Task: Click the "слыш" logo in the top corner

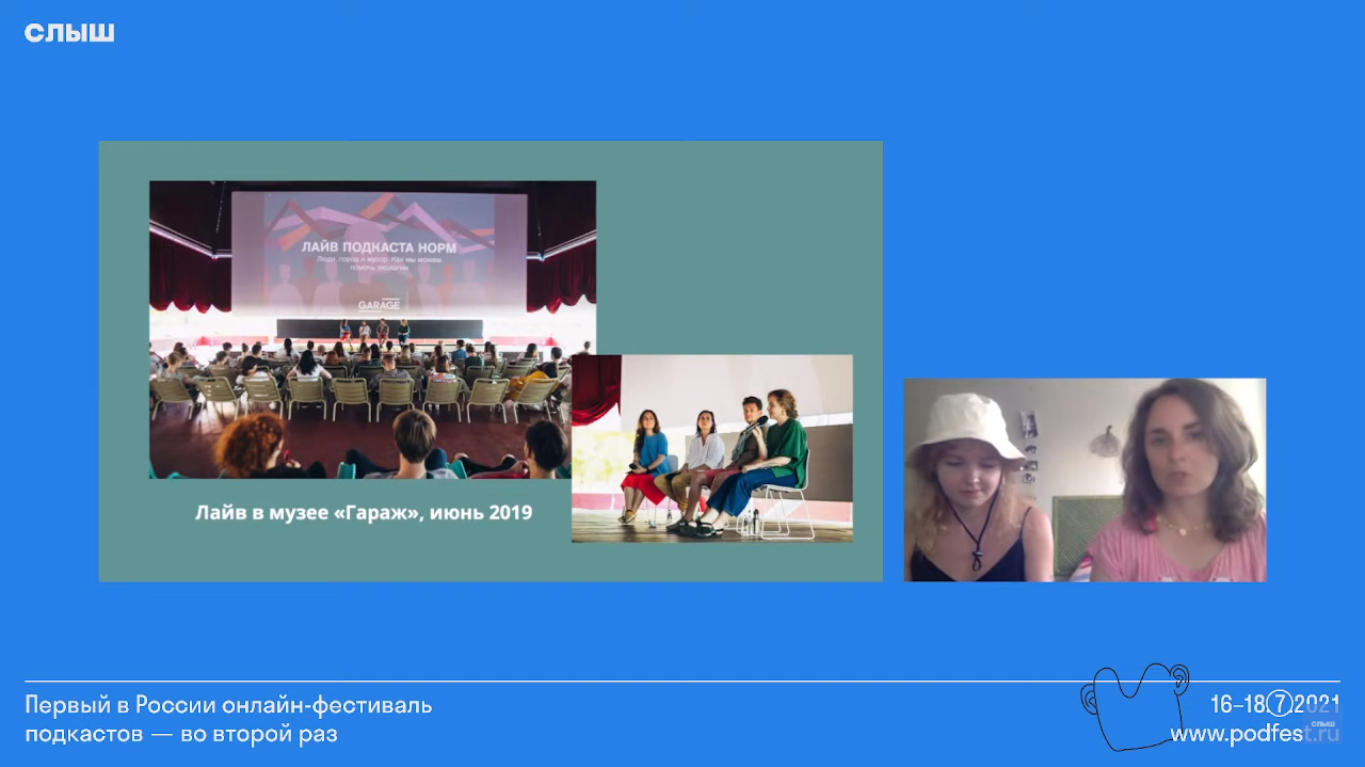Action: click(69, 33)
